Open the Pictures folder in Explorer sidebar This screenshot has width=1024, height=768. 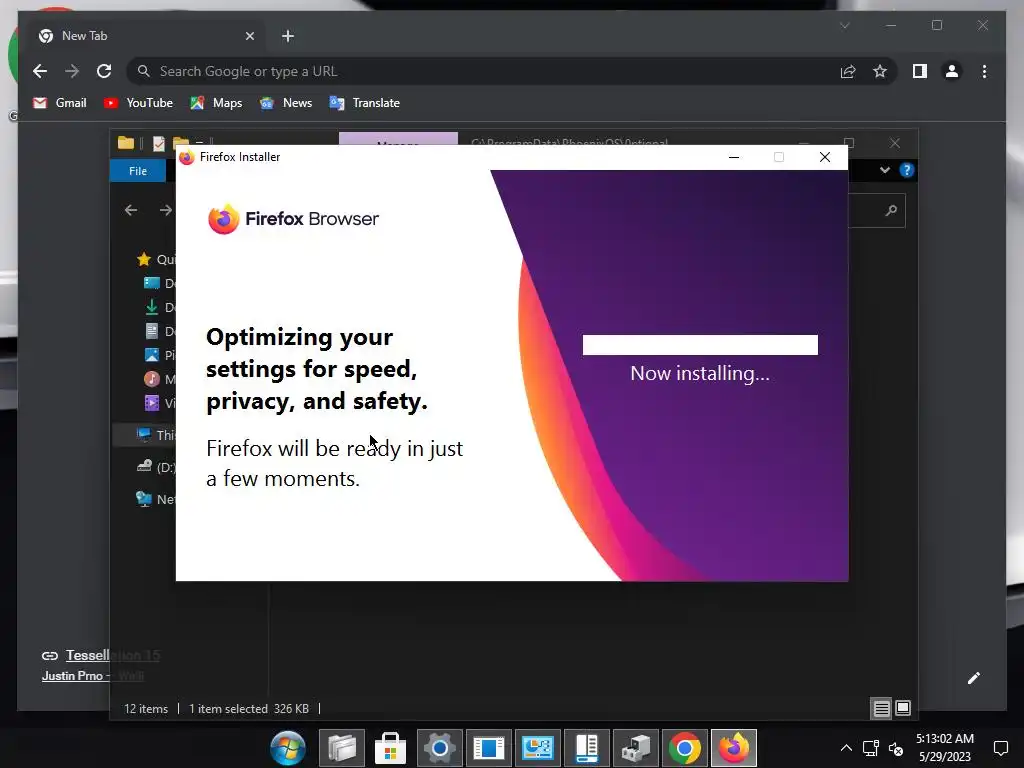point(159,355)
